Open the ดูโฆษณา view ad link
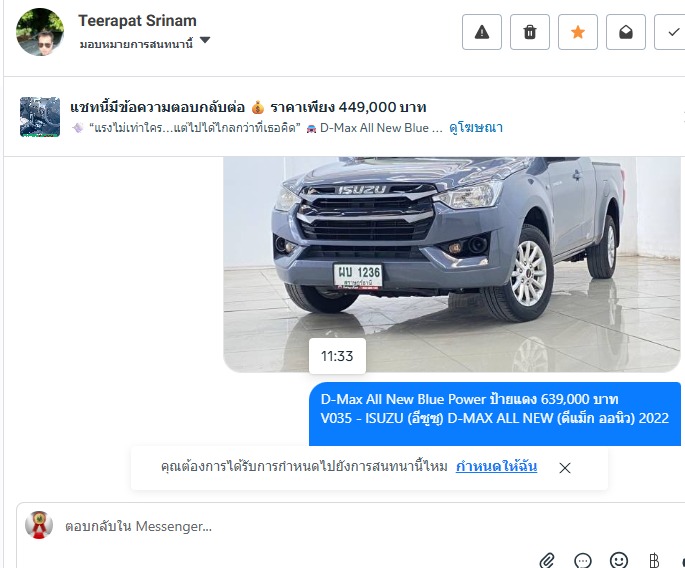685x568 pixels. (x=476, y=128)
